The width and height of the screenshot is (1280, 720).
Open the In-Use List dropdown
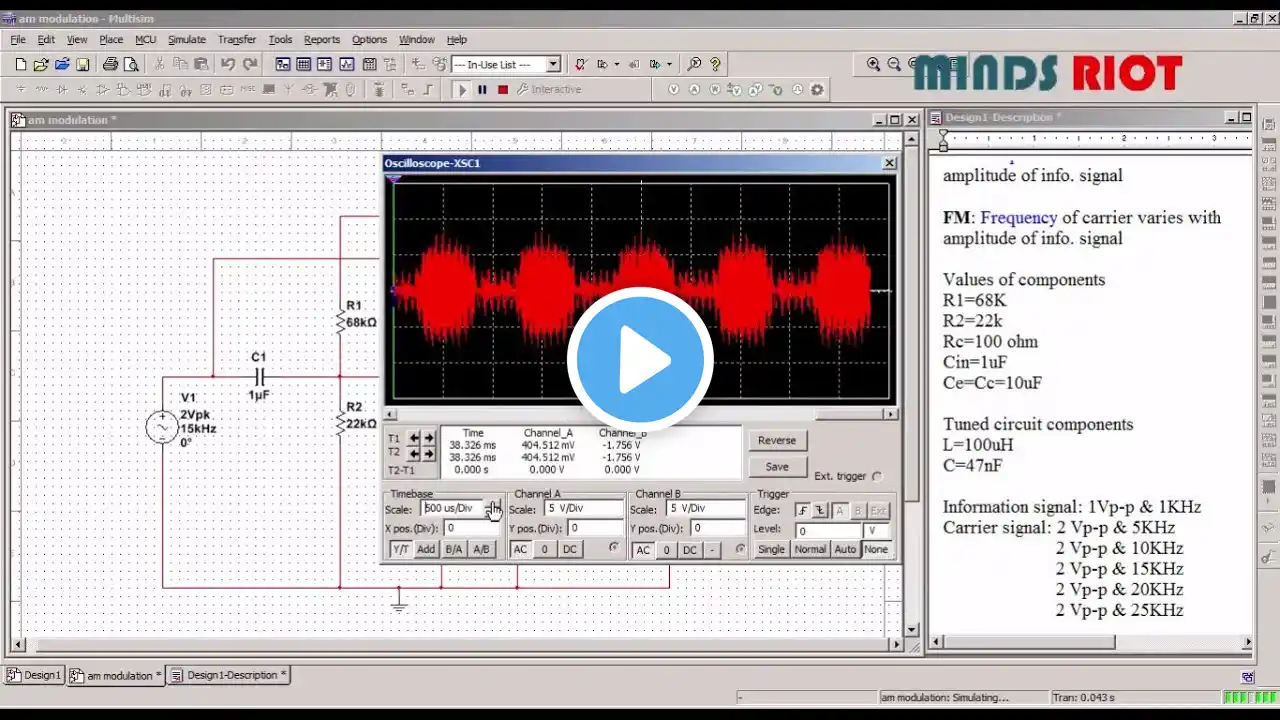click(553, 64)
